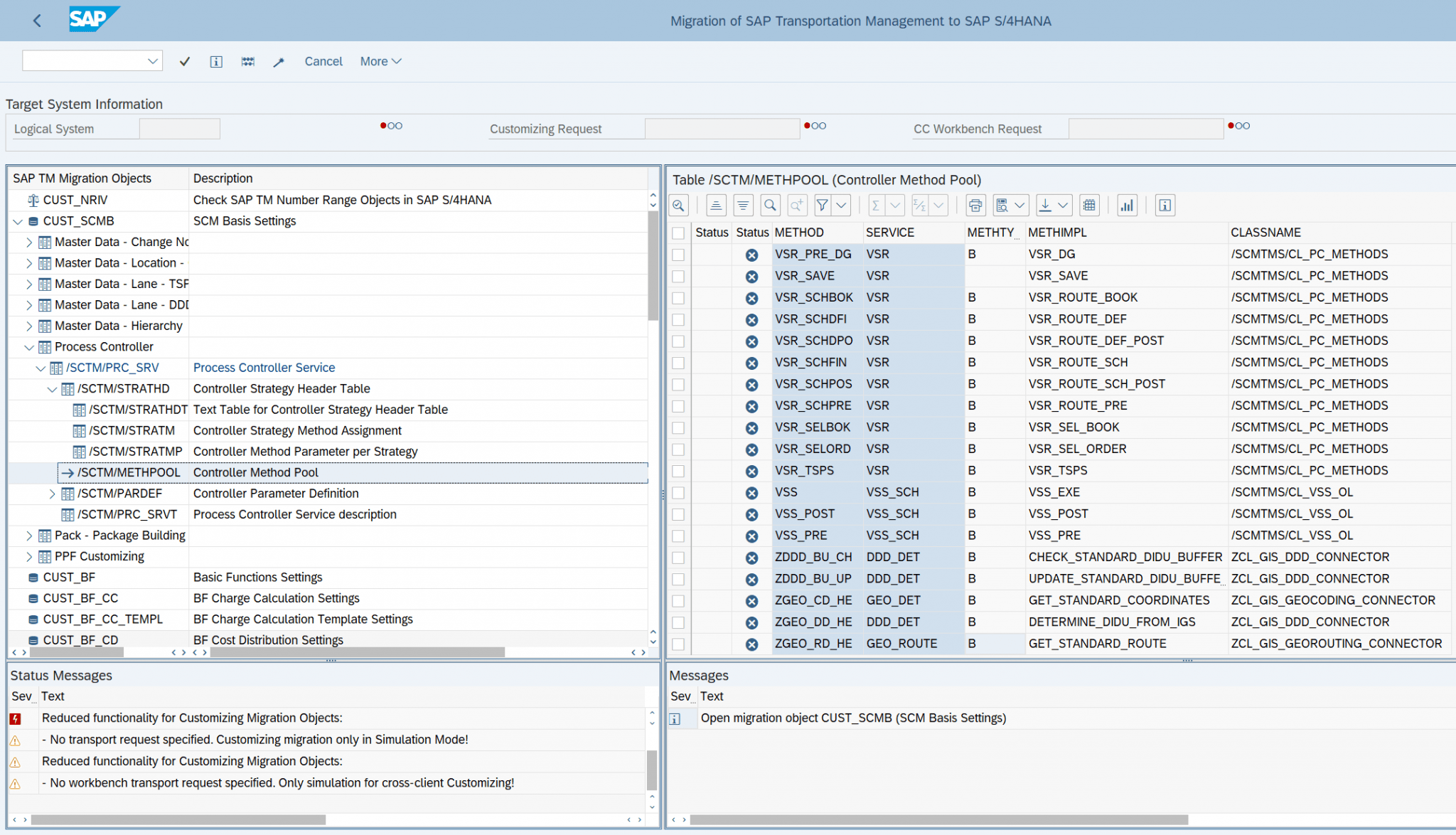This screenshot has width=1456, height=835.
Task: Click the SAP logo
Action: click(x=94, y=19)
